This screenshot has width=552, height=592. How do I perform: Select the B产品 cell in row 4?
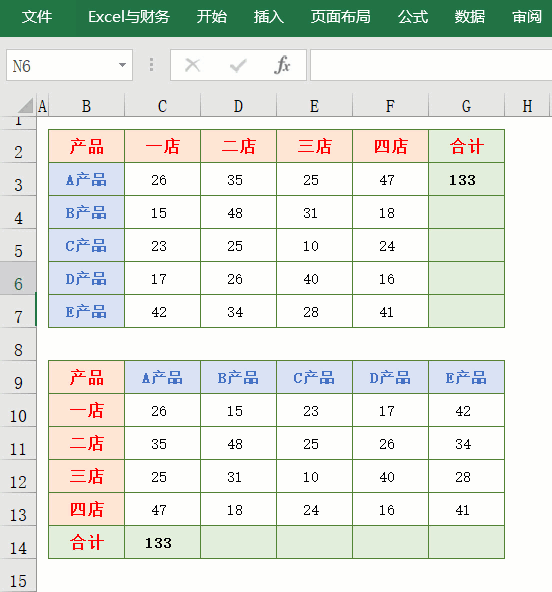[x=86, y=213]
